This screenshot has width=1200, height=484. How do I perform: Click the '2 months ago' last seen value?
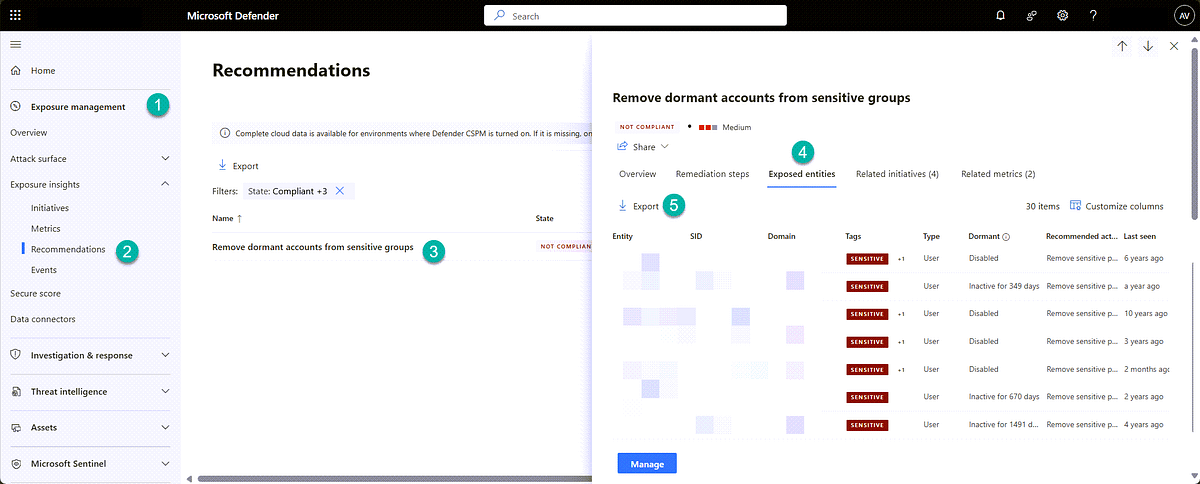click(1146, 369)
